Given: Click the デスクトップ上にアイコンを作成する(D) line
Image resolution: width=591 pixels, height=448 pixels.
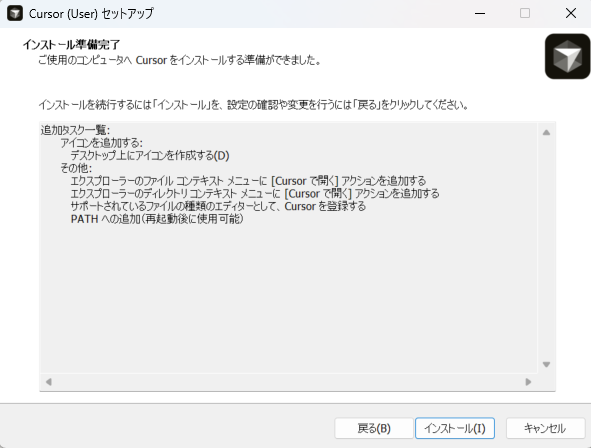Looking at the screenshot, I should click(x=150, y=156).
